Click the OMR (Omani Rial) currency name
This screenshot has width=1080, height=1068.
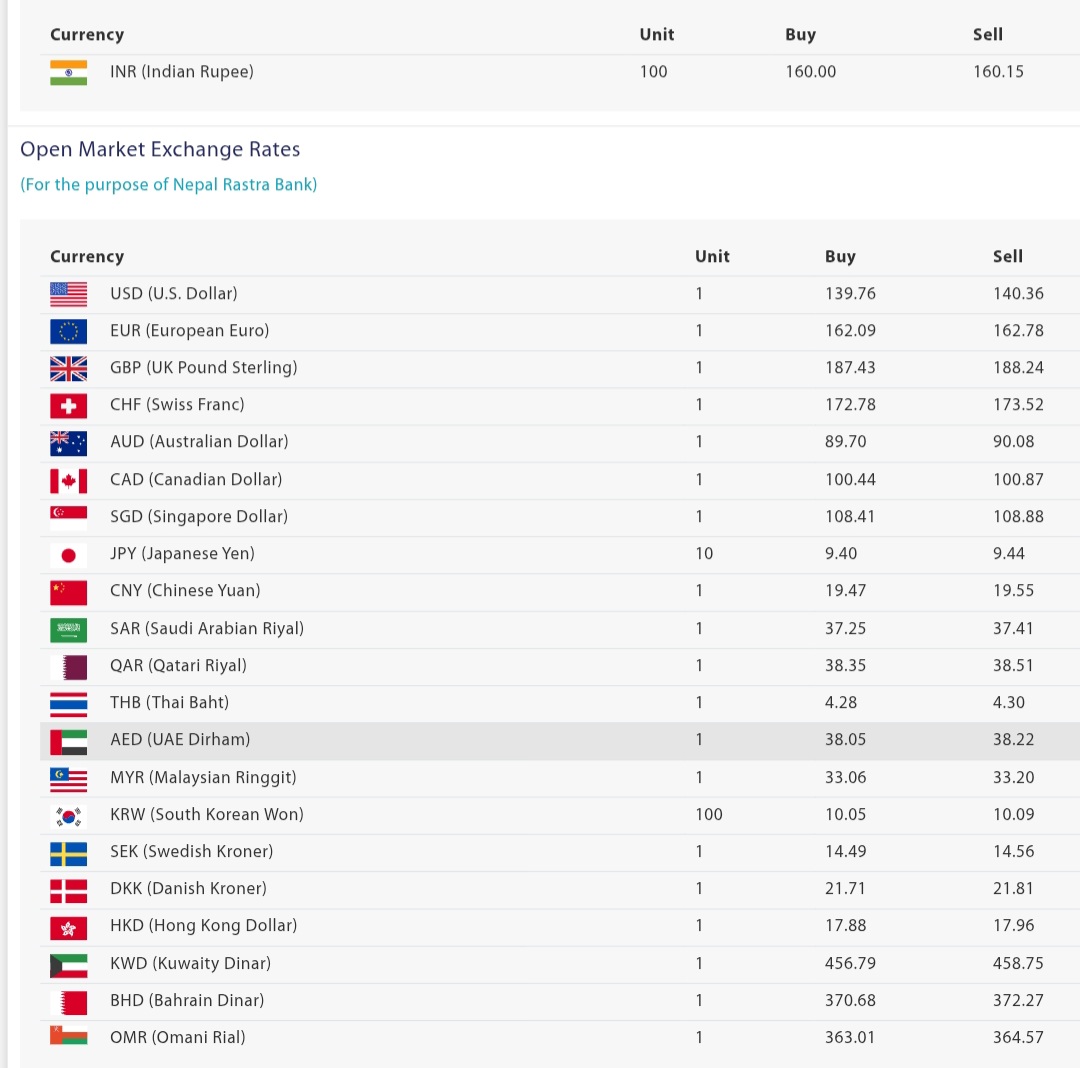click(178, 1038)
